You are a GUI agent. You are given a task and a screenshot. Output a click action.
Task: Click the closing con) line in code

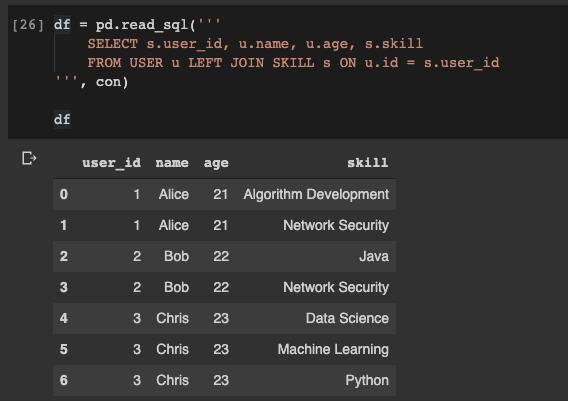click(91, 82)
